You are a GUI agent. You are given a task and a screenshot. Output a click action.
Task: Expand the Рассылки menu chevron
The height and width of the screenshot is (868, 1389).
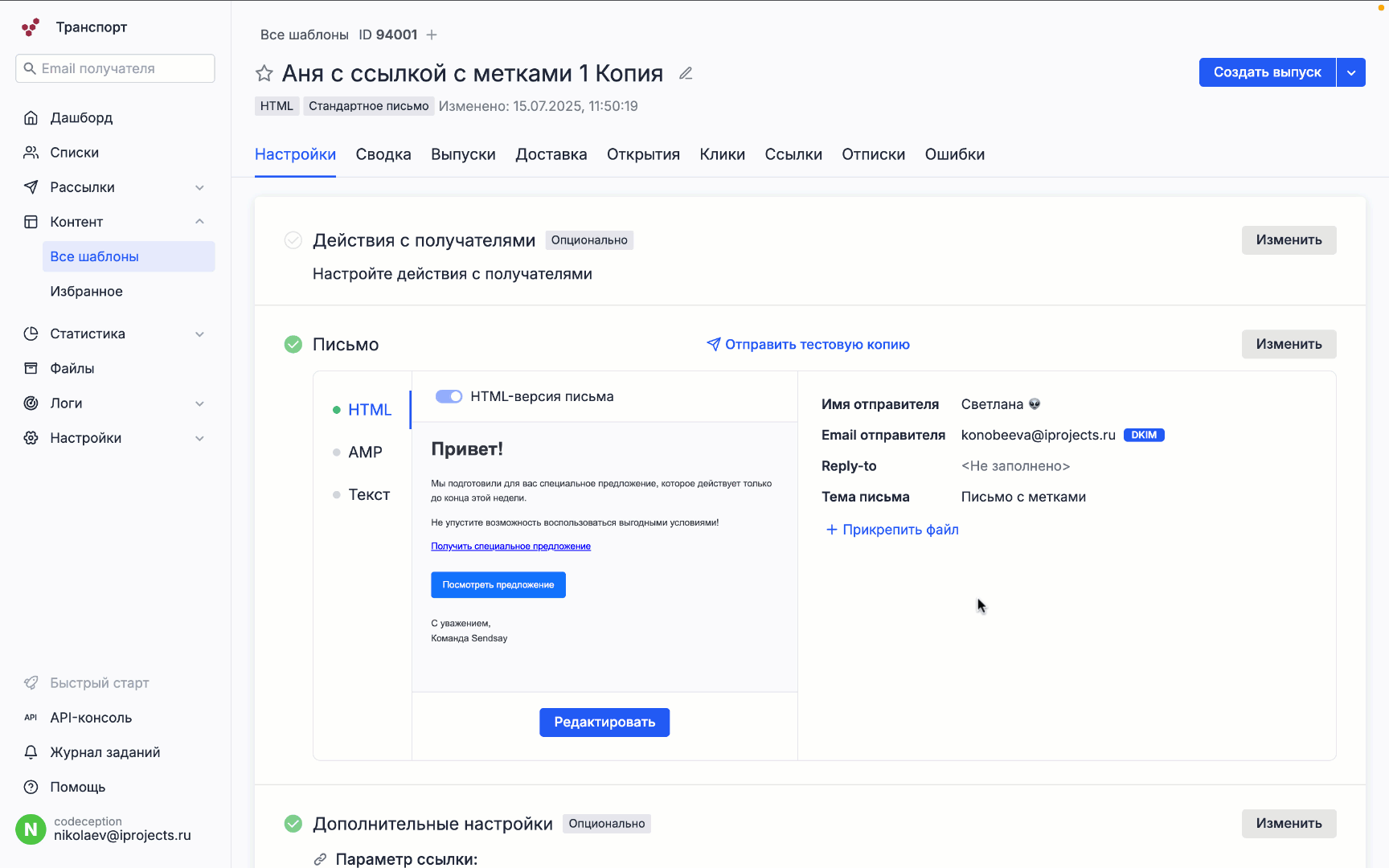pos(199,187)
